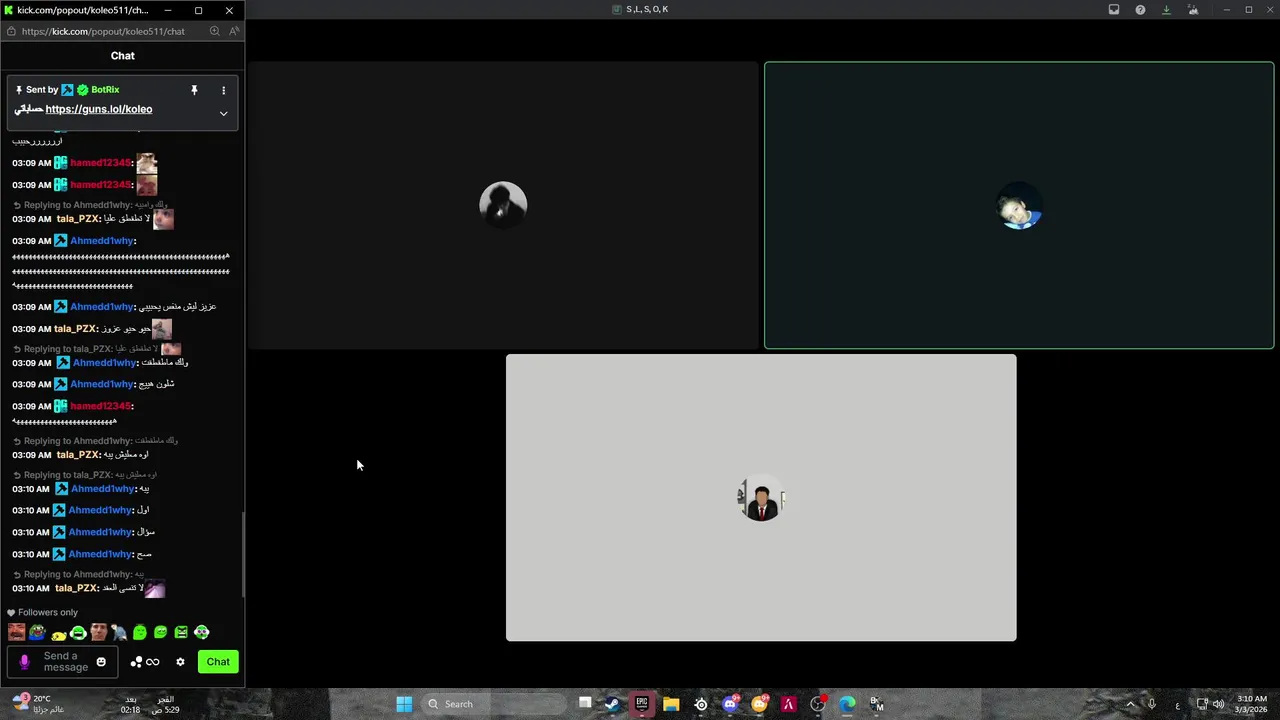1280x720 pixels.
Task: Click the taskbar Search box
Action: (496, 704)
